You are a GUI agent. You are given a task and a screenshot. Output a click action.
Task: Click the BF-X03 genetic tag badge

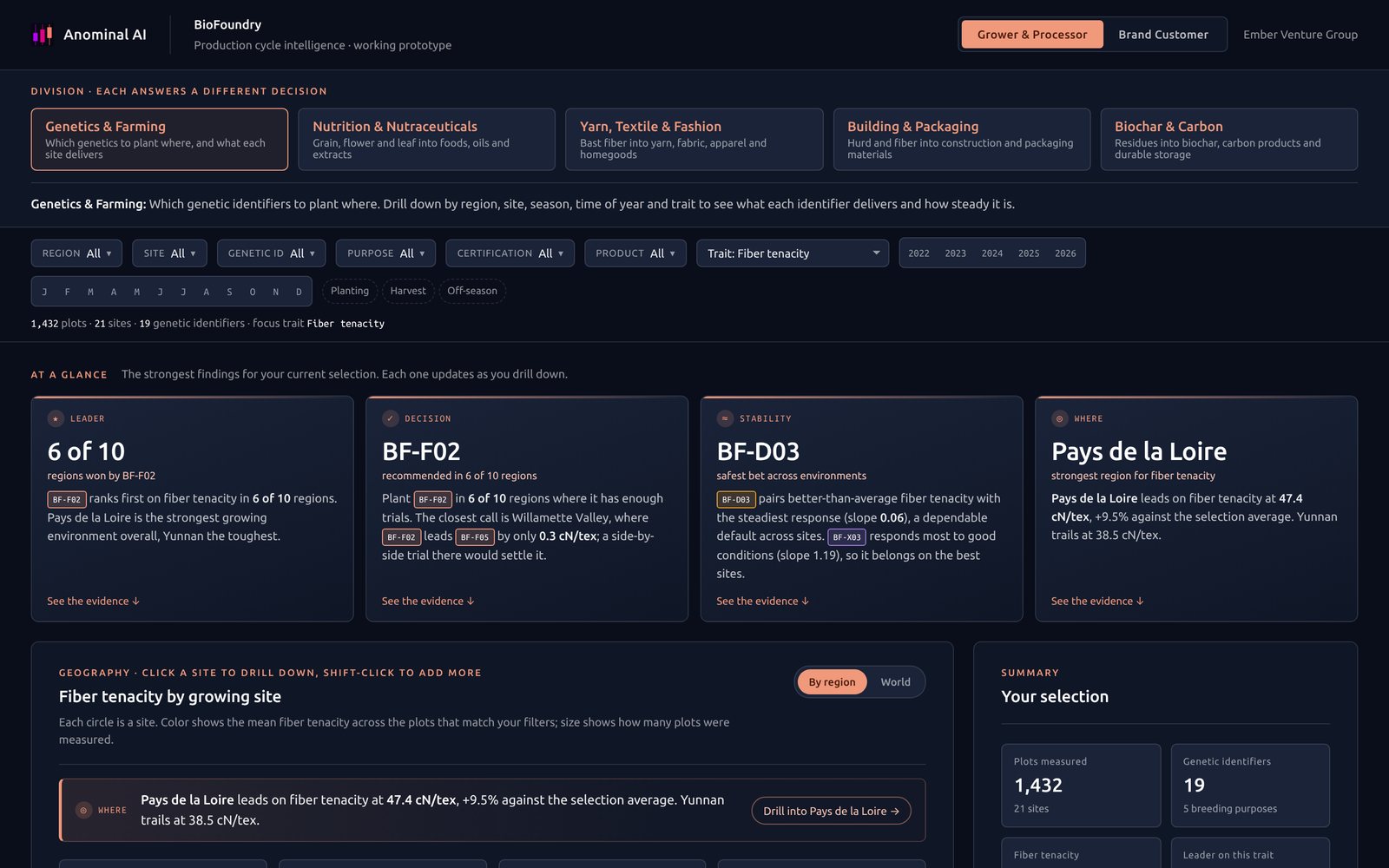click(846, 537)
